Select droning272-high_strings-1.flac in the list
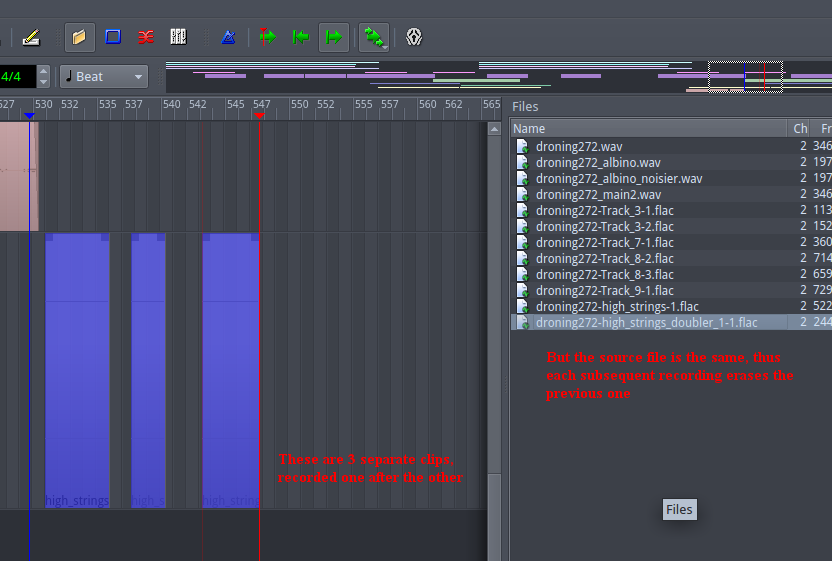This screenshot has width=832, height=561. coord(616,306)
